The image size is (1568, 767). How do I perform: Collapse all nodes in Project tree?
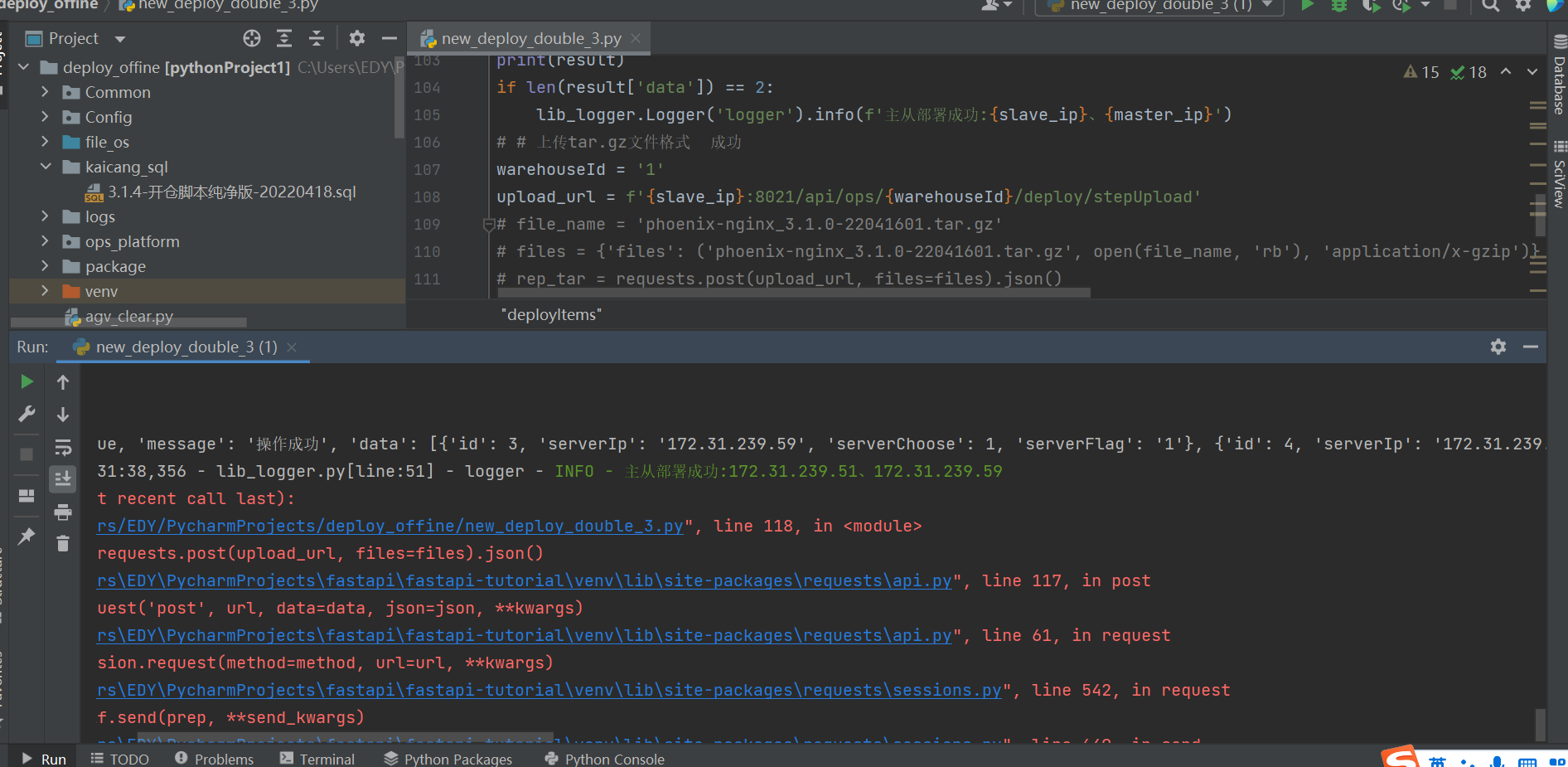pyautogui.click(x=317, y=38)
